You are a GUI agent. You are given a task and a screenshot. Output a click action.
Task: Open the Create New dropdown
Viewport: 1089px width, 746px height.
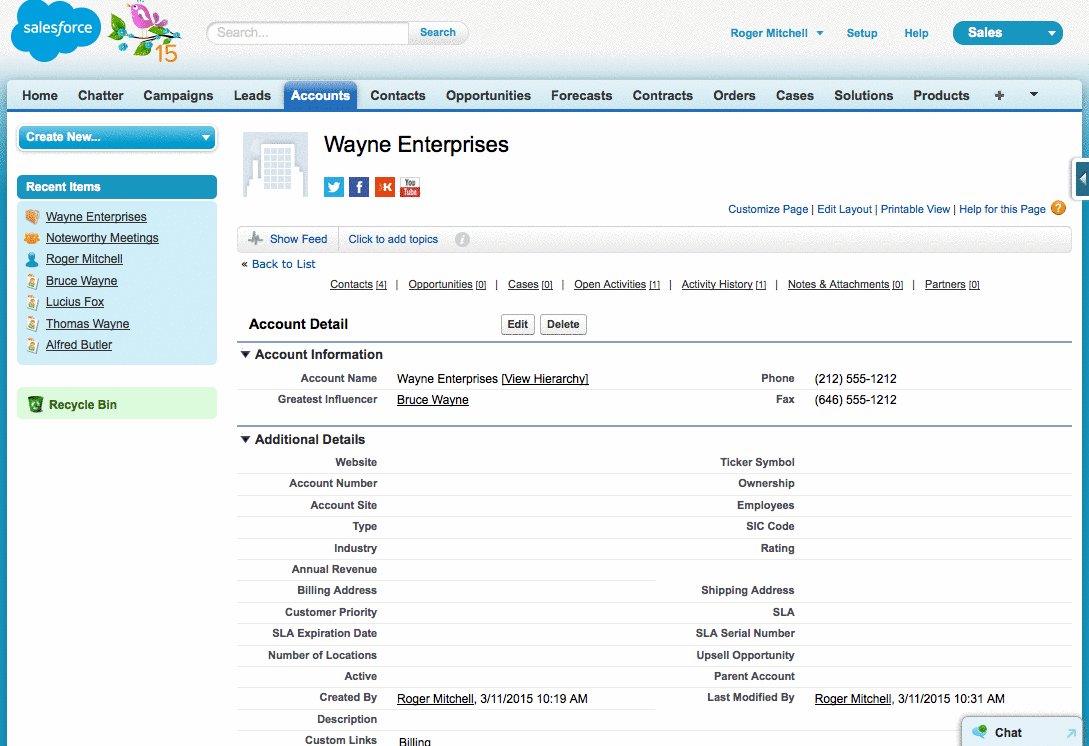coord(117,137)
